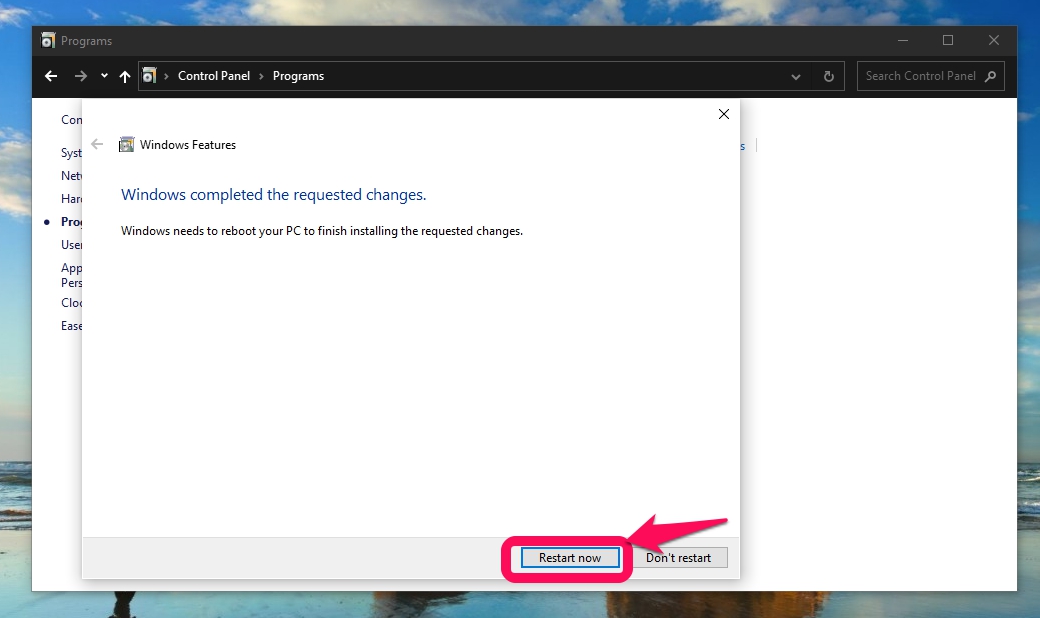Screen dimensions: 1040x618
Task: Focus the Search Control Panel field
Action: click(x=930, y=76)
